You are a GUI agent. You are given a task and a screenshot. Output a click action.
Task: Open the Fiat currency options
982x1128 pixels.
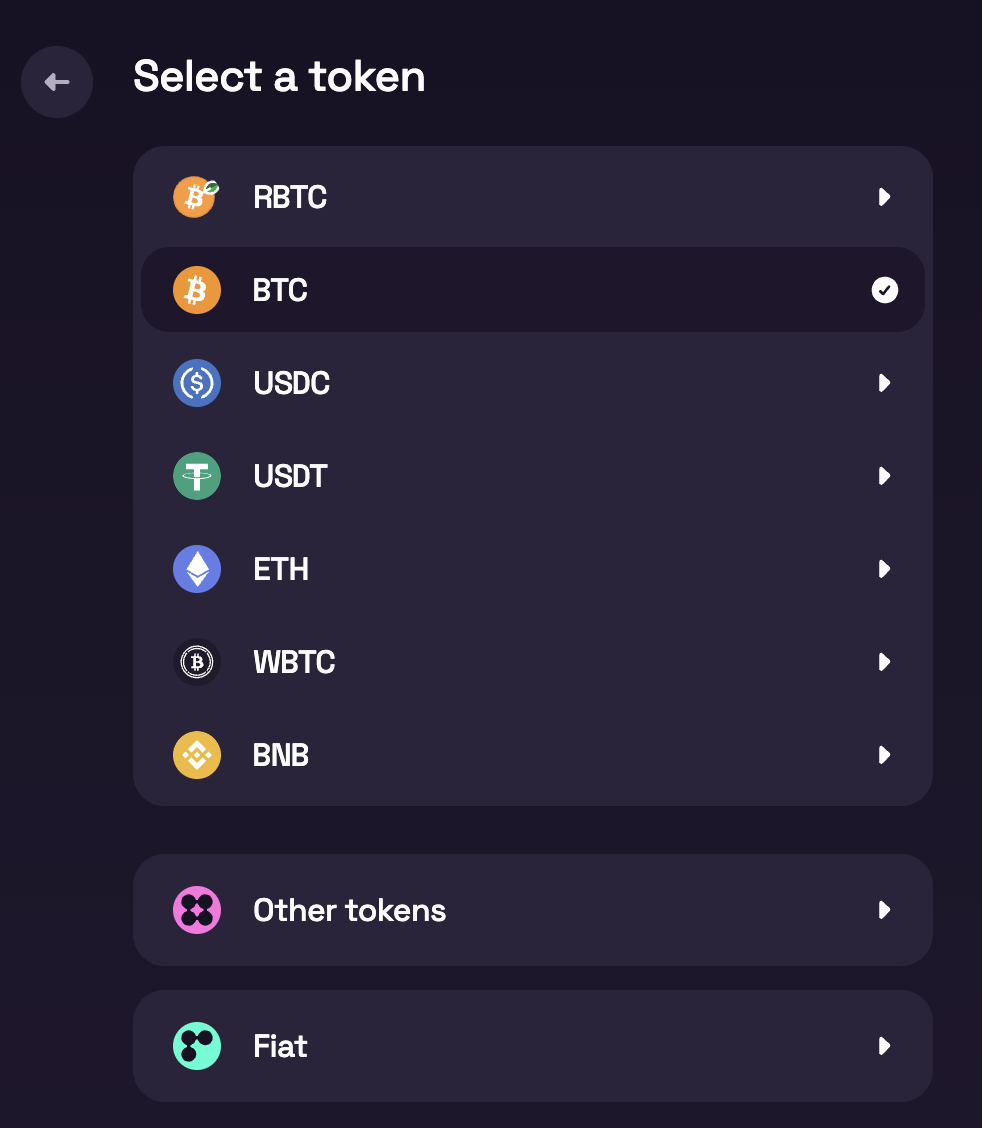click(884, 1046)
